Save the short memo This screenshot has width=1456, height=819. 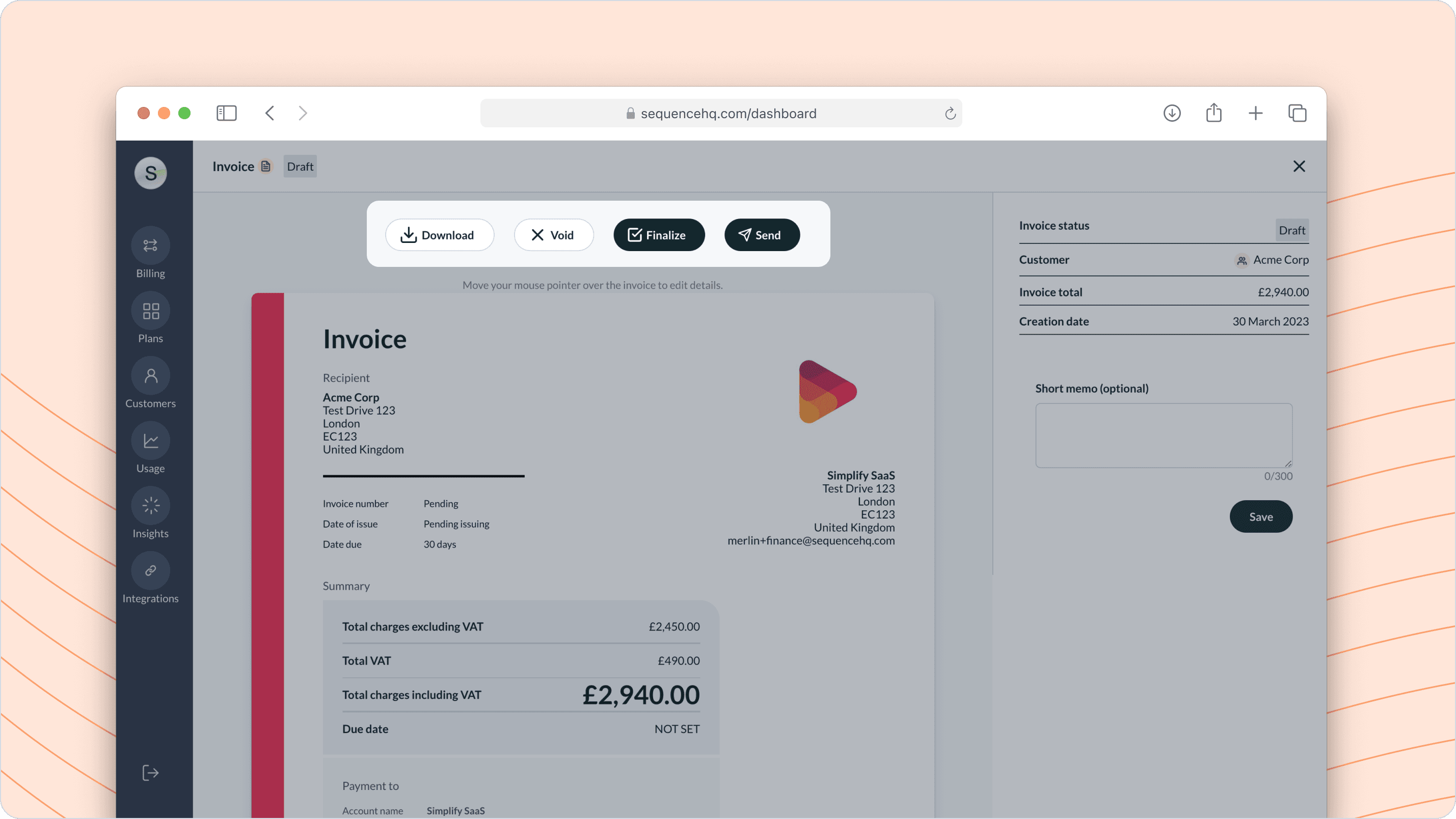[x=1260, y=516]
